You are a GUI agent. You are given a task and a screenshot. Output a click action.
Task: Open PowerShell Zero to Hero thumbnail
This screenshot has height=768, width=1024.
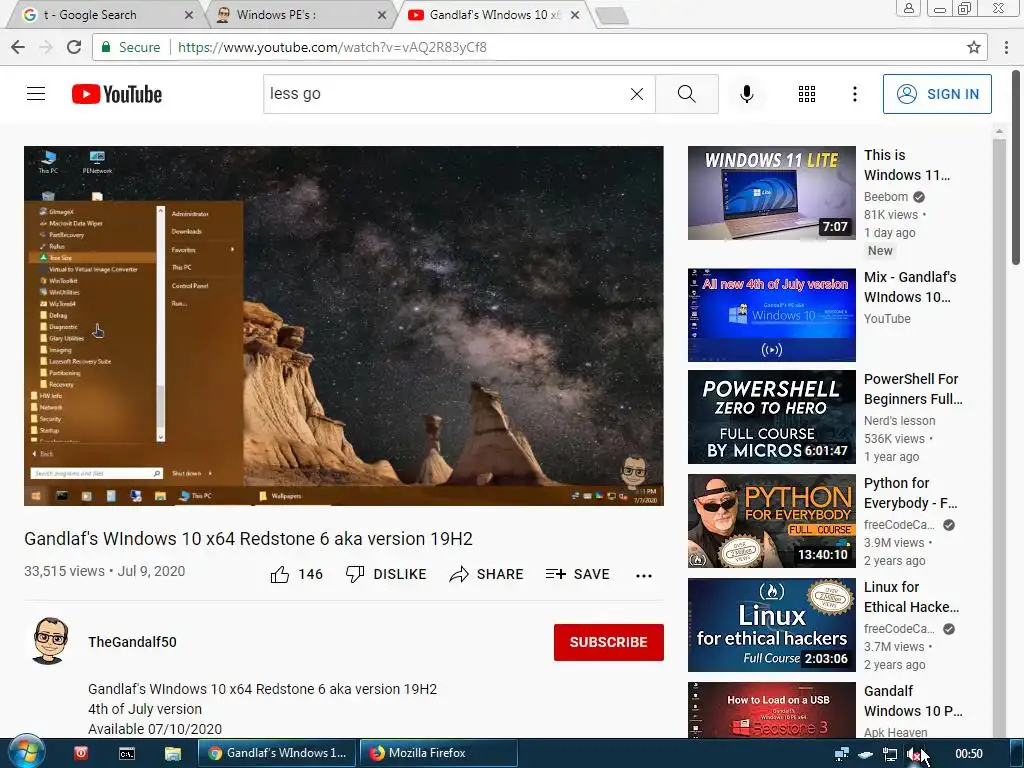pyautogui.click(x=771, y=417)
